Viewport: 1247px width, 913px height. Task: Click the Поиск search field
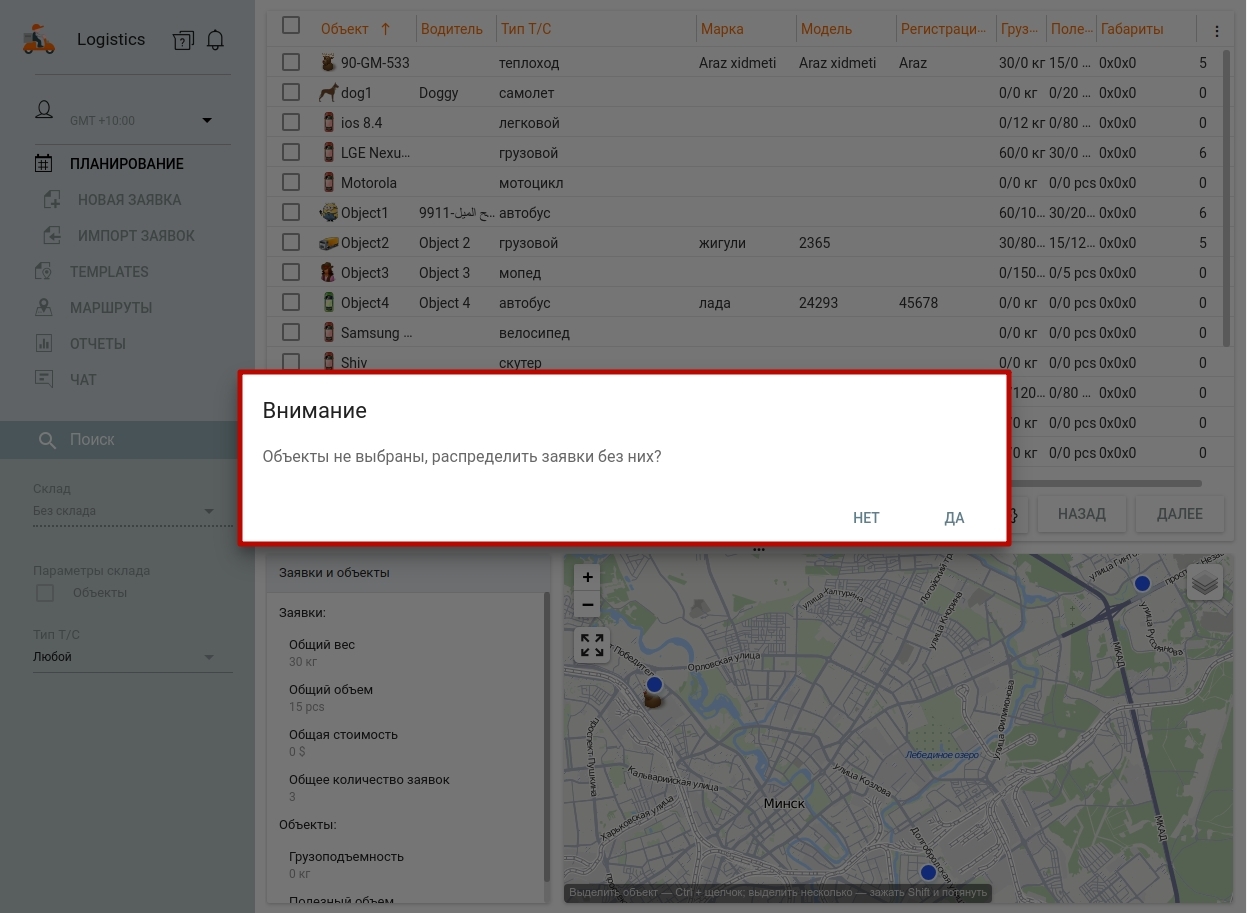(128, 440)
